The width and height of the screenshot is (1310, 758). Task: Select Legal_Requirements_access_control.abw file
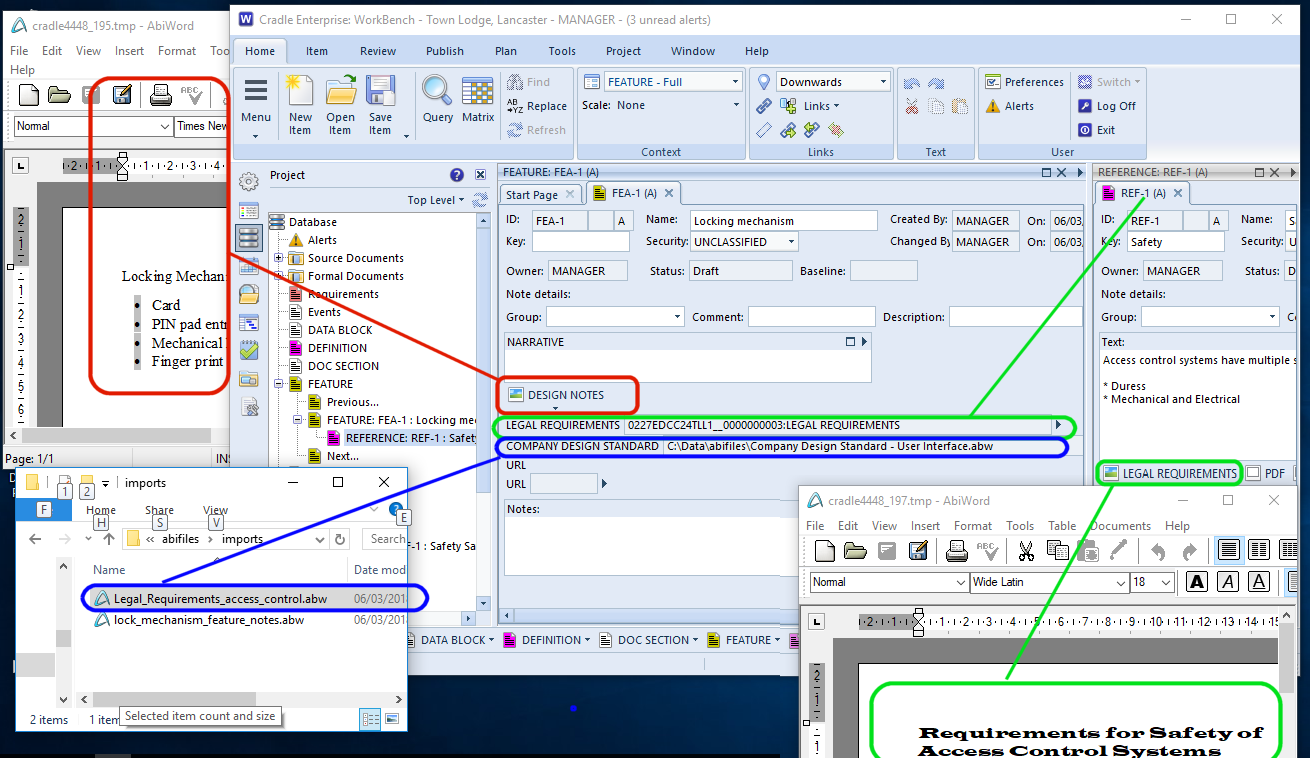tap(220, 598)
